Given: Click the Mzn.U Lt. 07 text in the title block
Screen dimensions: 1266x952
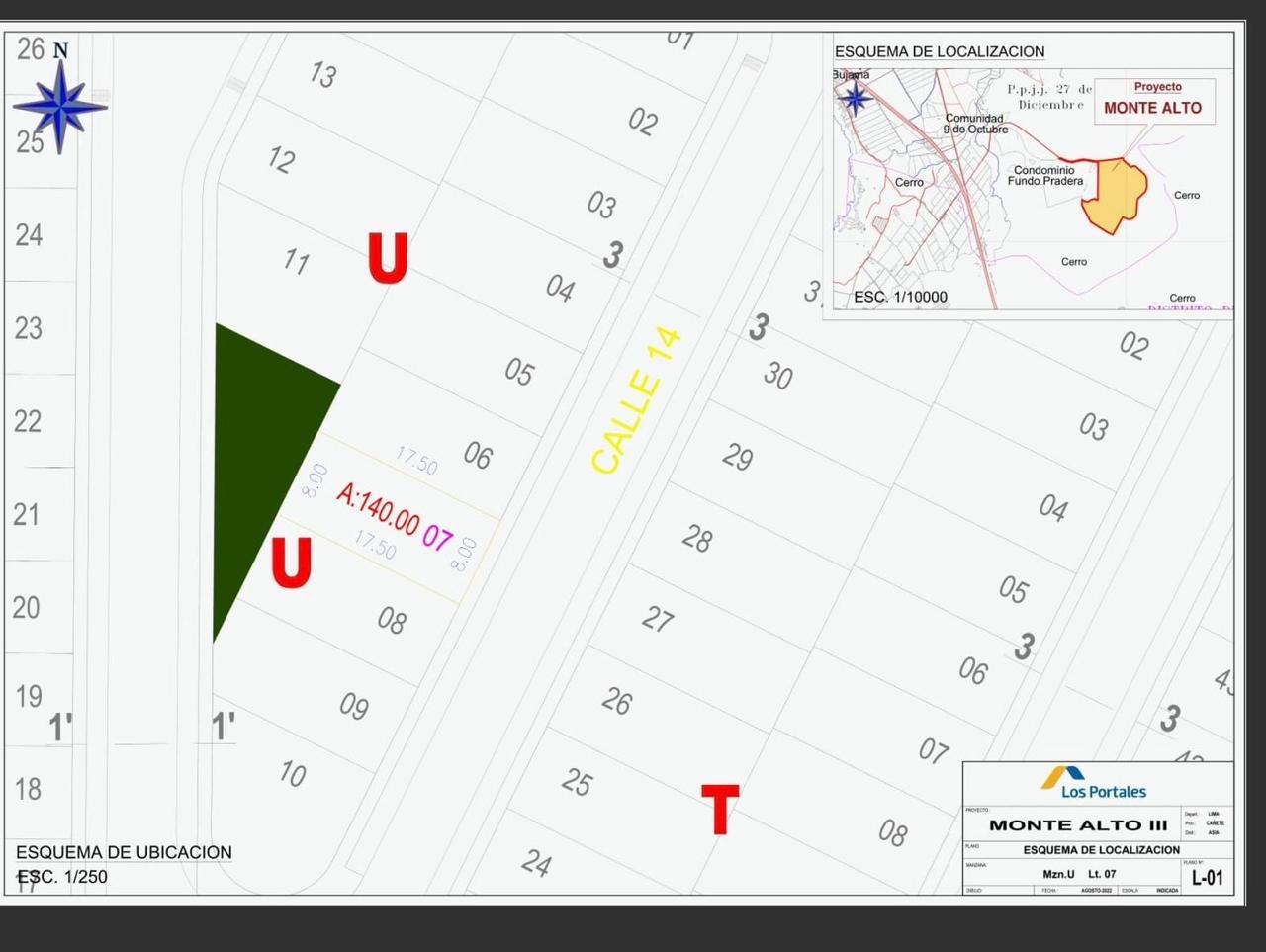Looking at the screenshot, I should coord(1078,874).
